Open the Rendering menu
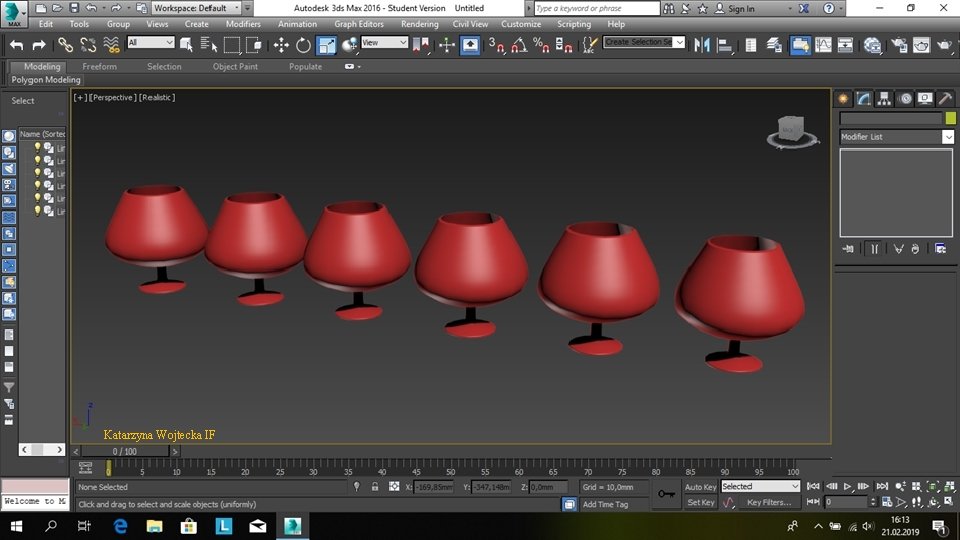 [419, 24]
